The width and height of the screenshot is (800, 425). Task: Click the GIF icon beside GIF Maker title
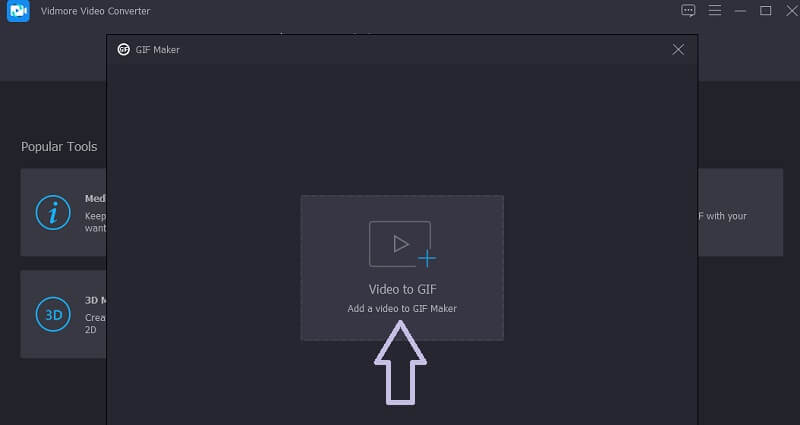point(123,49)
